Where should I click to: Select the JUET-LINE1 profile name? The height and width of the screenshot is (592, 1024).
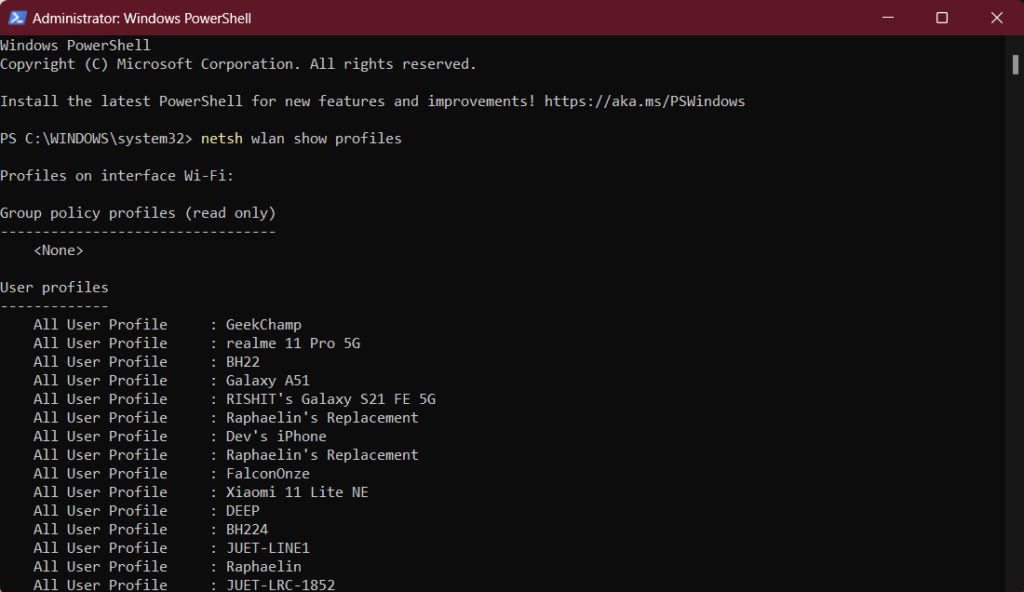(267, 548)
